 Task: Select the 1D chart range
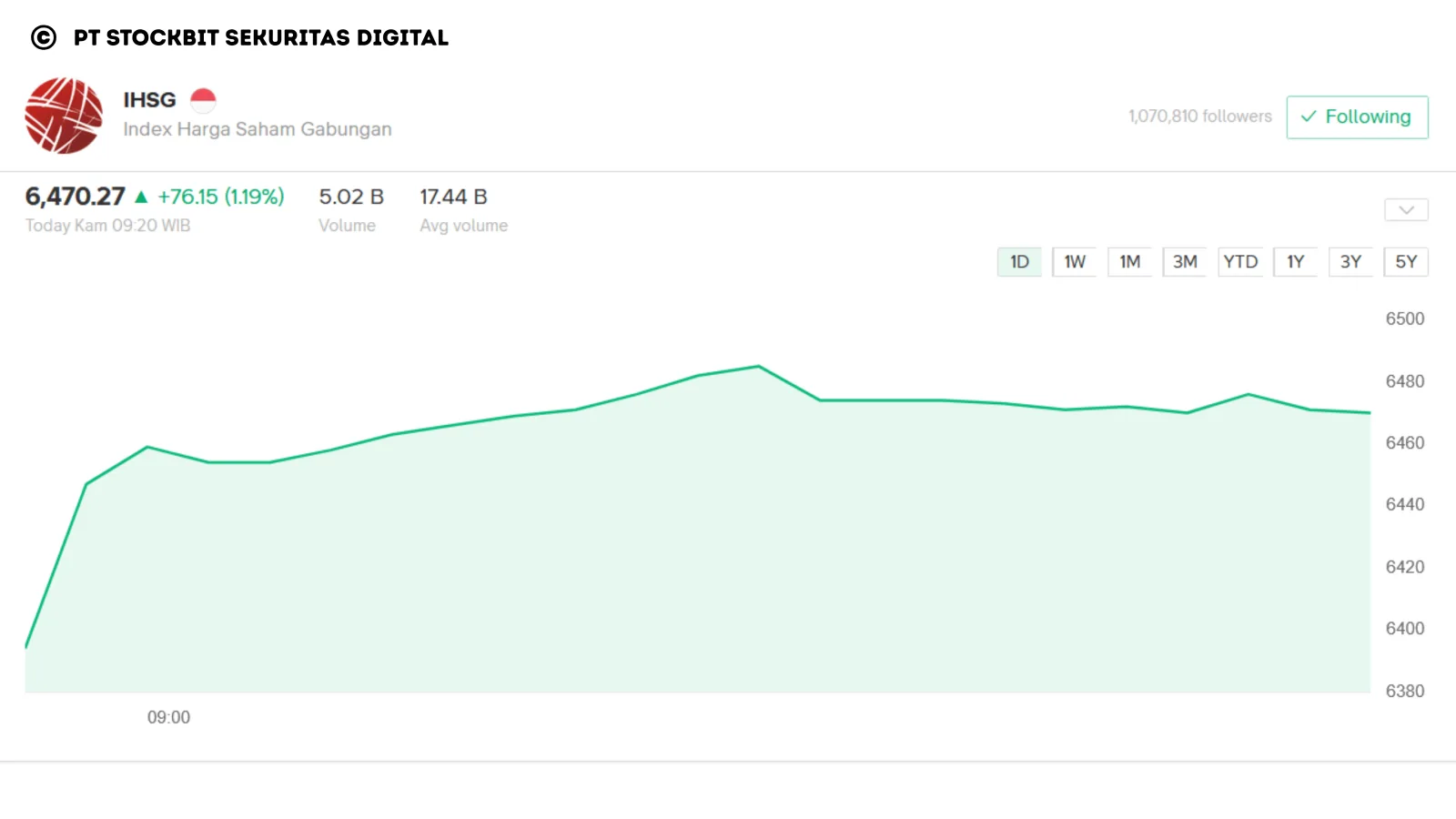pos(1019,262)
